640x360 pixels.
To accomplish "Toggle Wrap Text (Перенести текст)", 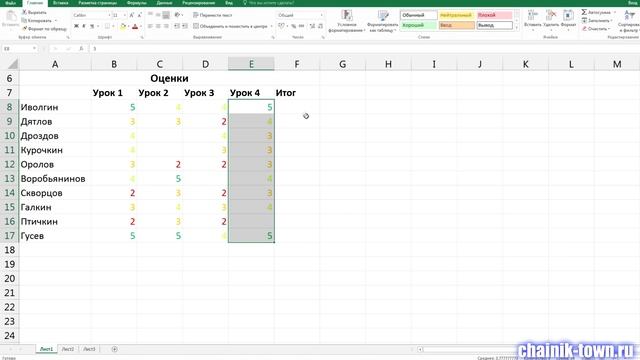I will click(x=213, y=15).
